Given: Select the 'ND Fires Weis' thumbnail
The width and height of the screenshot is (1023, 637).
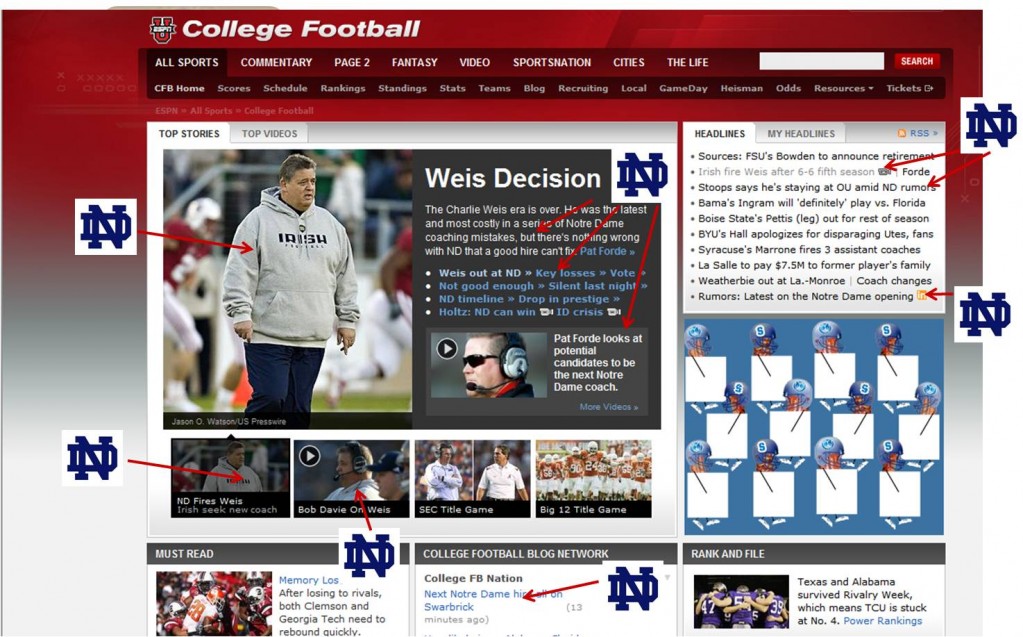Looking at the screenshot, I should [230, 478].
